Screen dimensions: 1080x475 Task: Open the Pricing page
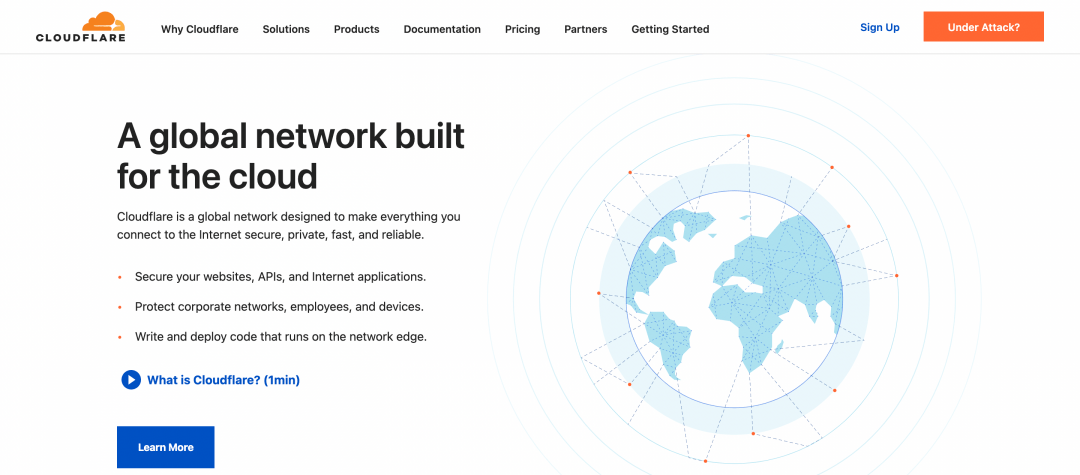click(x=522, y=29)
